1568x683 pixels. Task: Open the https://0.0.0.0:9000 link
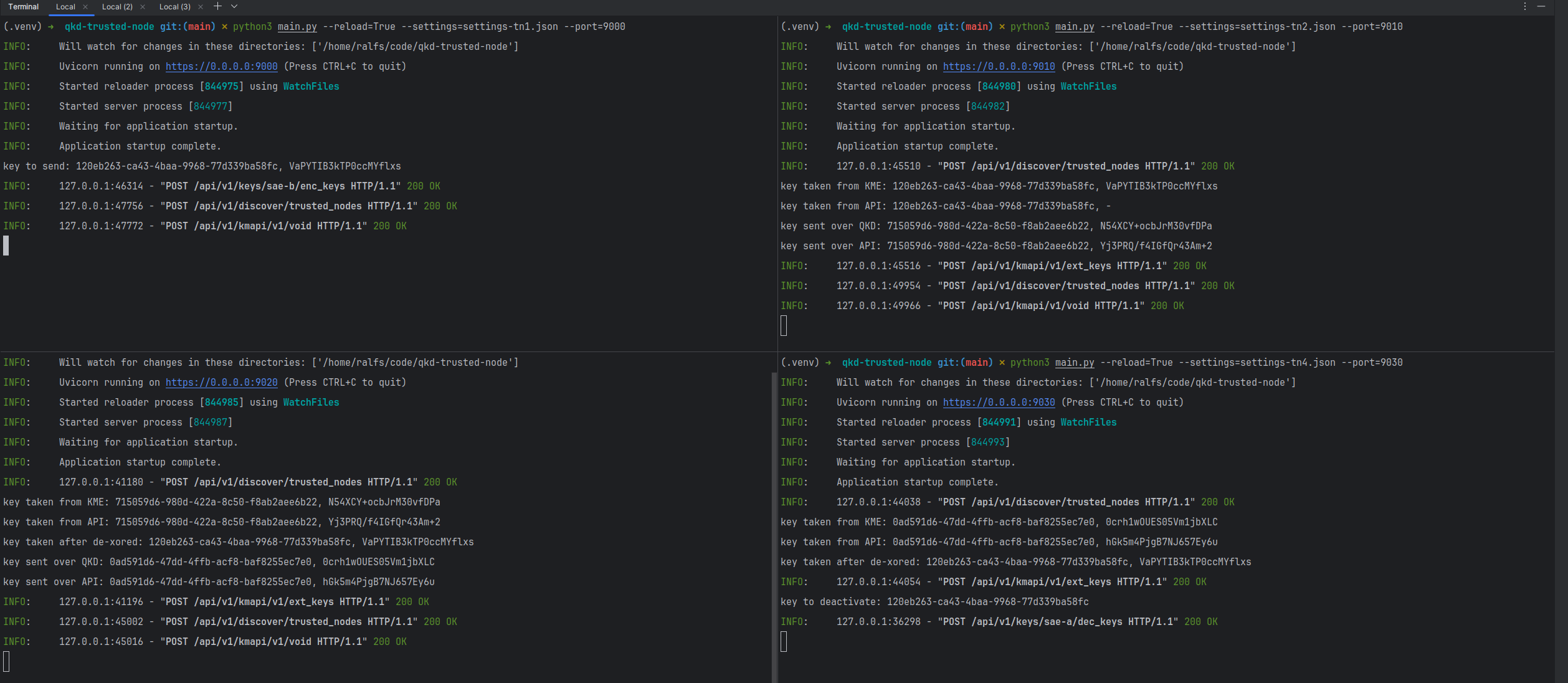point(222,67)
